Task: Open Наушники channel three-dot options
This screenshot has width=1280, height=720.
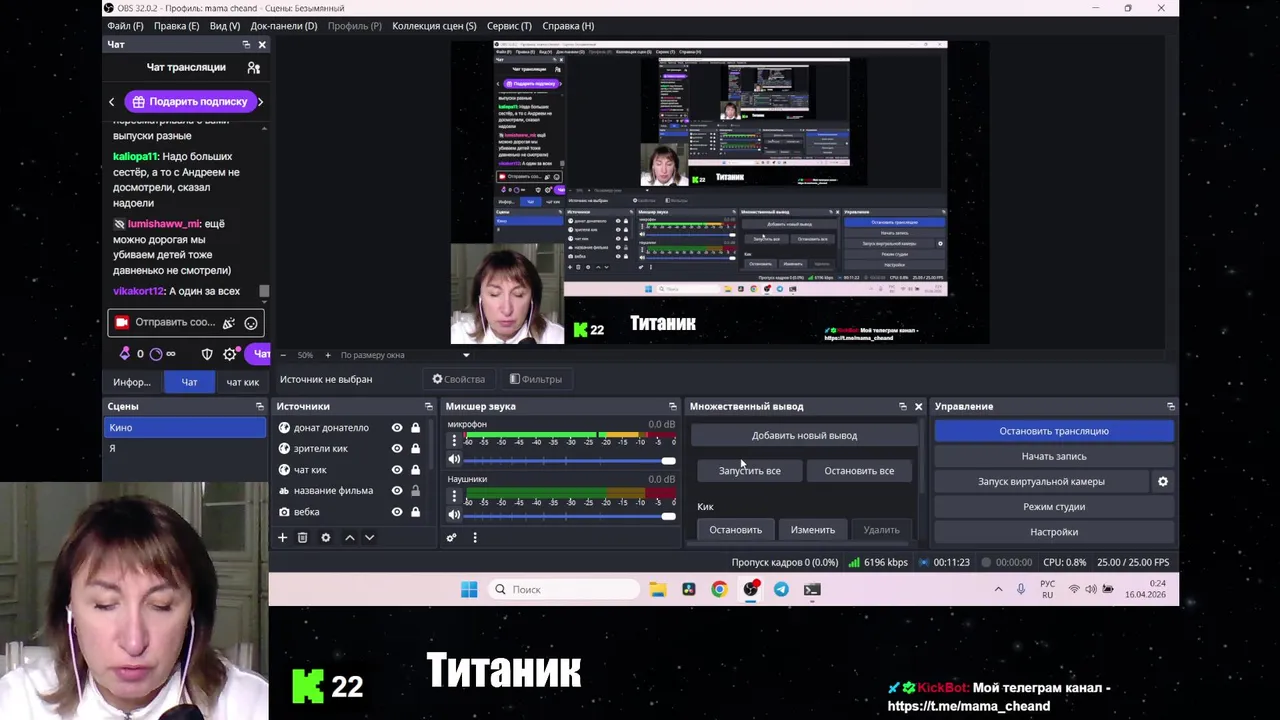Action: (x=454, y=495)
